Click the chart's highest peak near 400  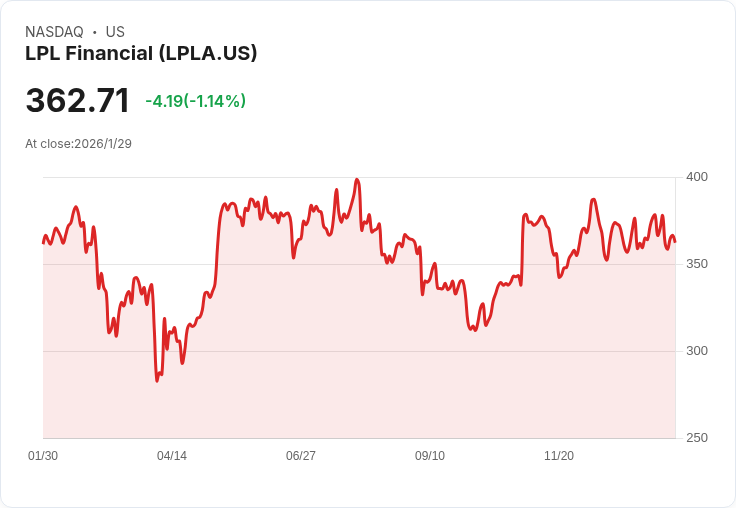tap(357, 180)
